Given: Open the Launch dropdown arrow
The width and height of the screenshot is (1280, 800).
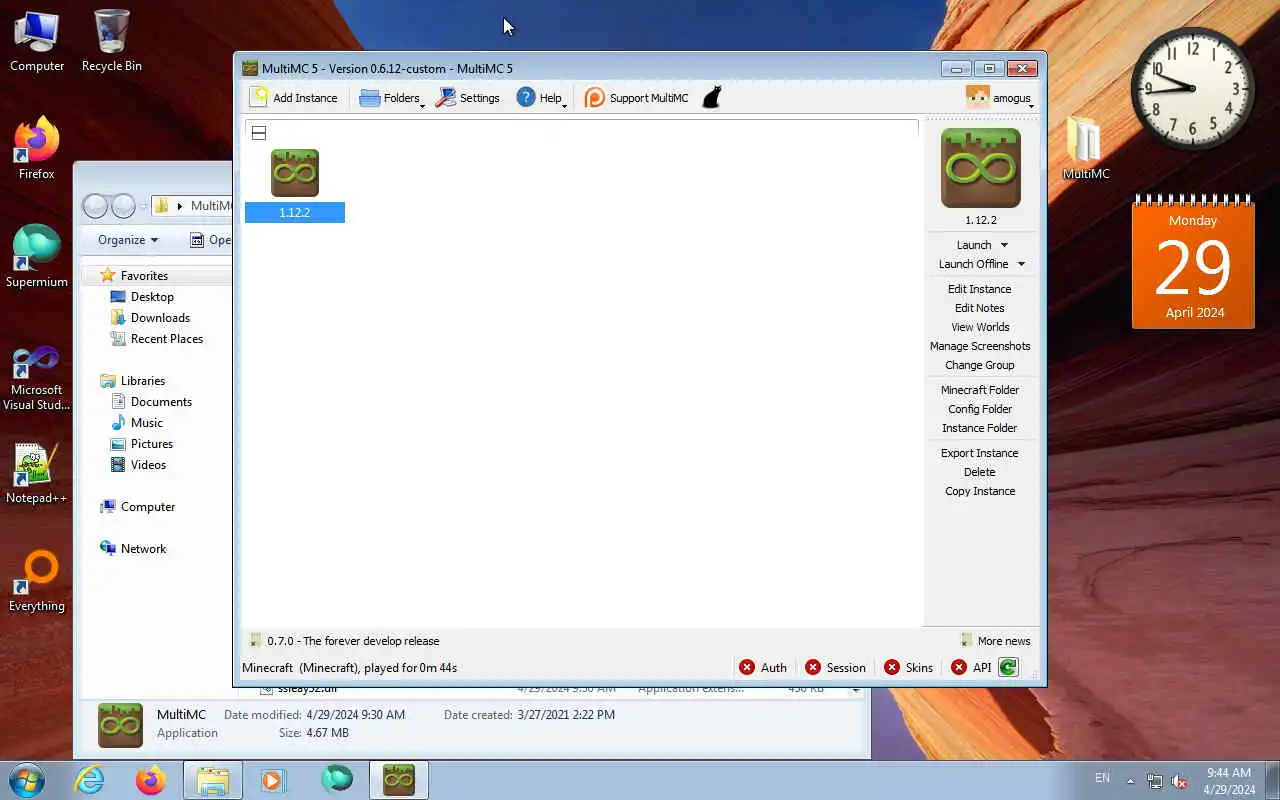Looking at the screenshot, I should click(1004, 245).
